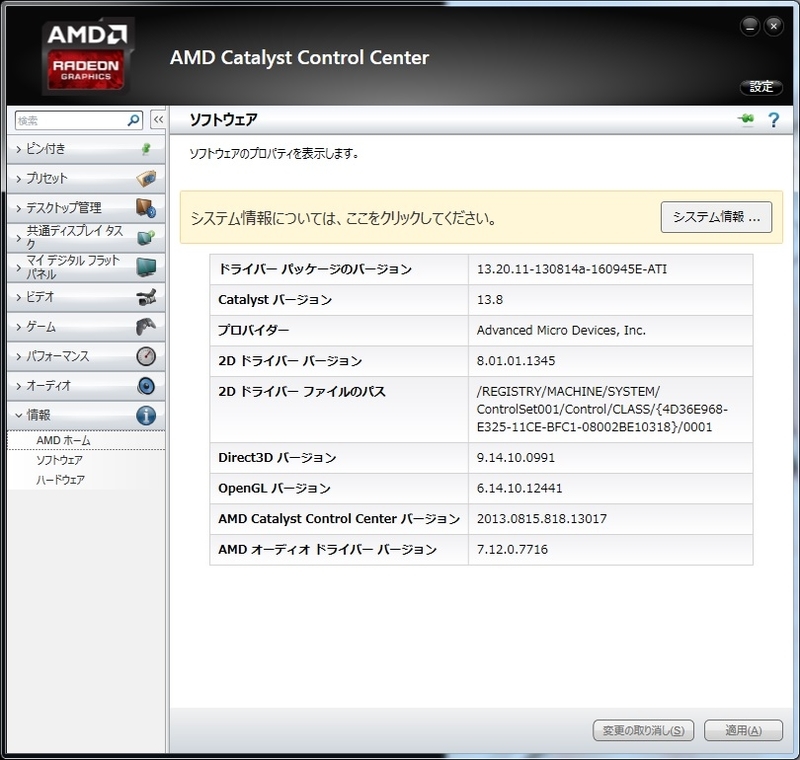This screenshot has width=800, height=760.
Task: Expand the デスクトップ管理 section
Action: tap(86, 208)
